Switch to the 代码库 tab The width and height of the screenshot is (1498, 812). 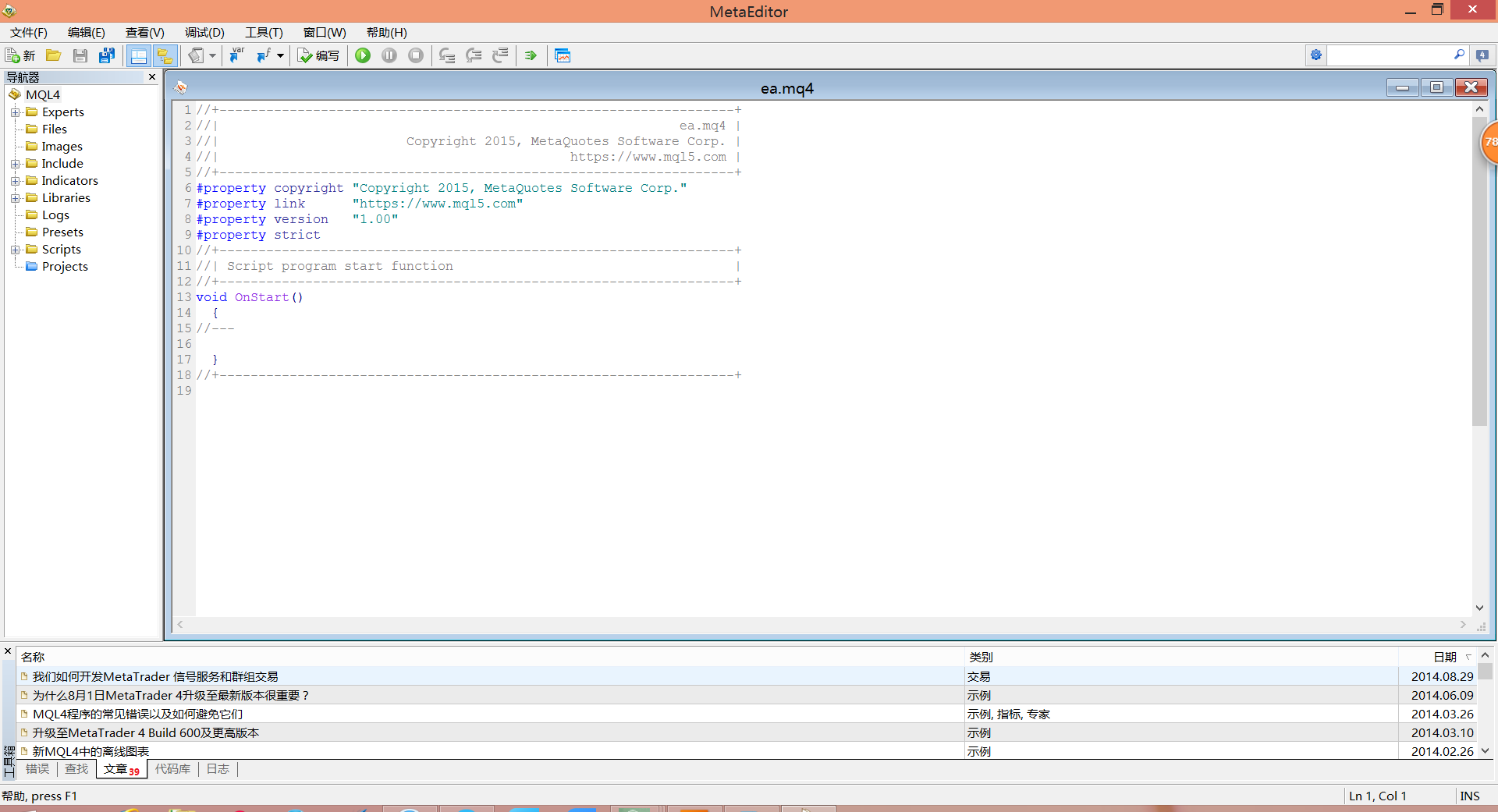coord(172,769)
